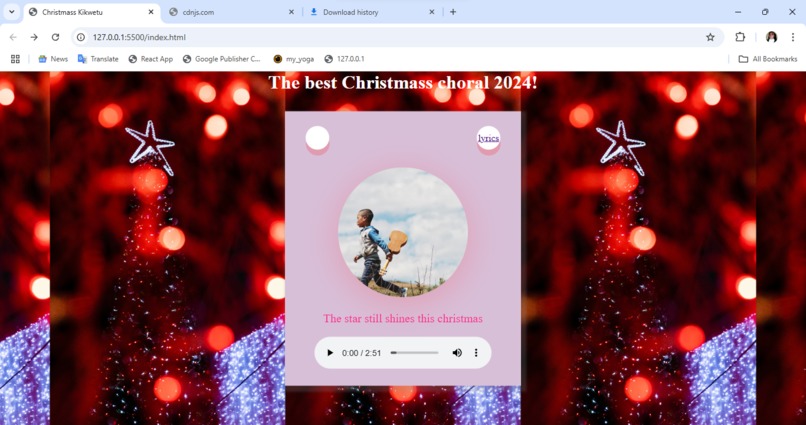The image size is (806, 425).
Task: Close the cdnjs.com tab
Action: coord(291,12)
